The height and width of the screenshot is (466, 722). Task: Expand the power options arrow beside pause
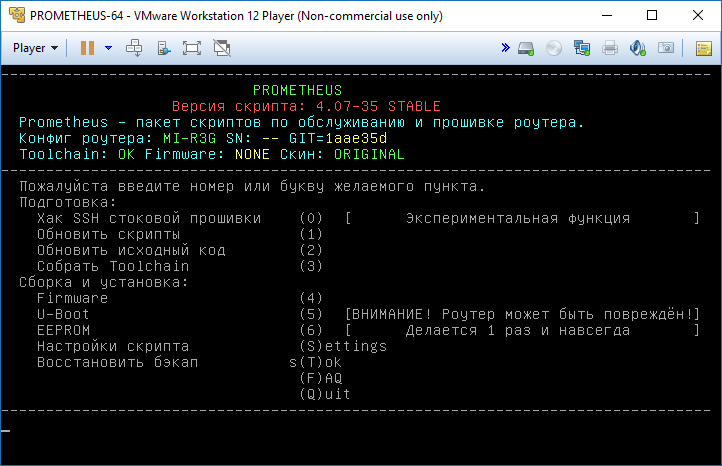click(109, 48)
